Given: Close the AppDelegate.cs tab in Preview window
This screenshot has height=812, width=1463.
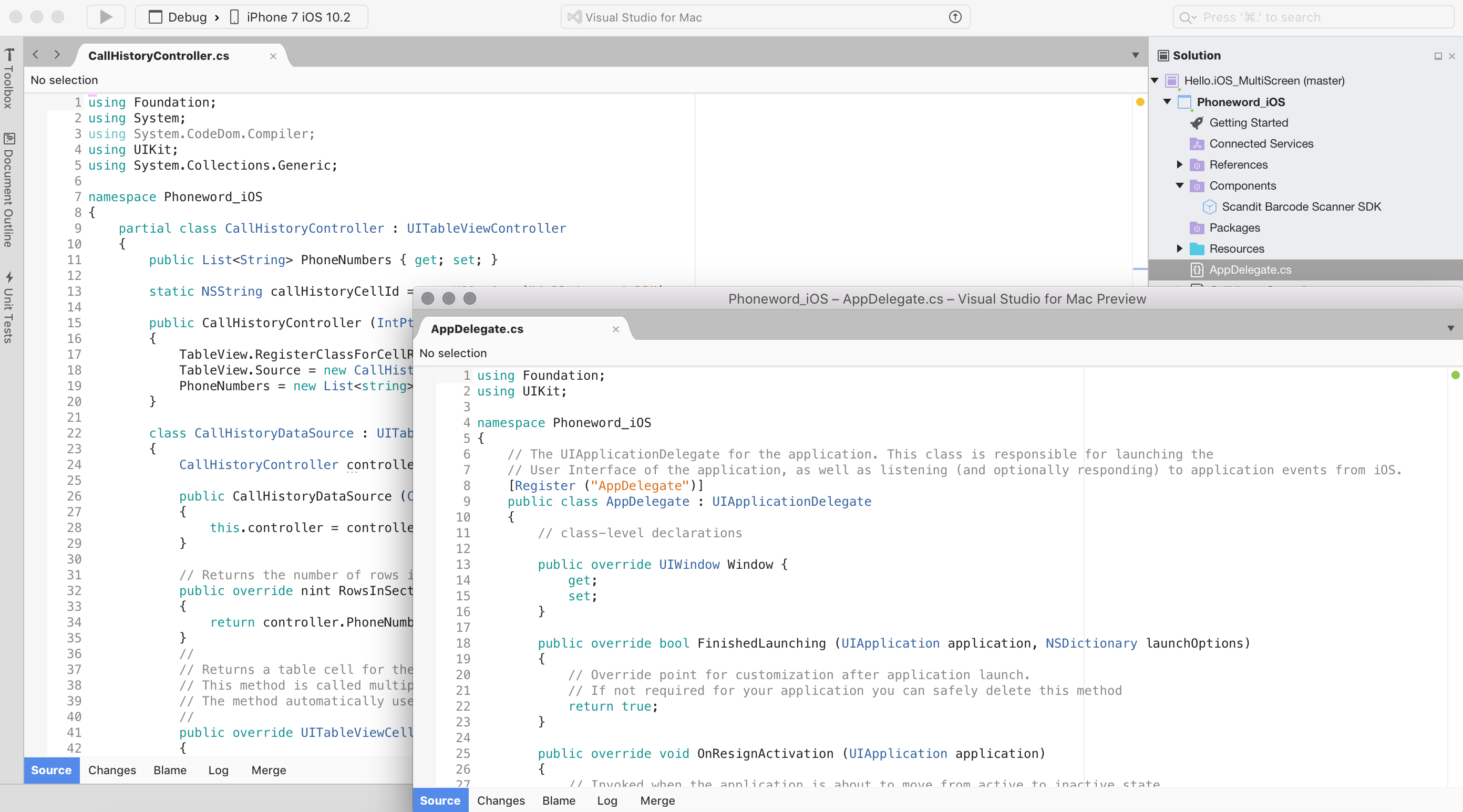Looking at the screenshot, I should [616, 329].
